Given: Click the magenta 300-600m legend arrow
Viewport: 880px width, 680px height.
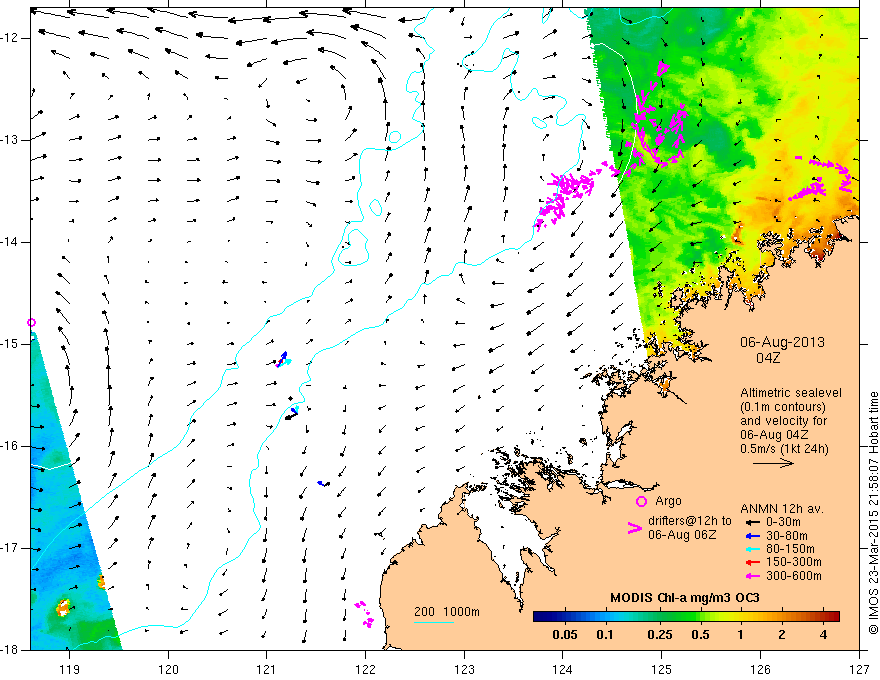Looking at the screenshot, I should (752, 576).
